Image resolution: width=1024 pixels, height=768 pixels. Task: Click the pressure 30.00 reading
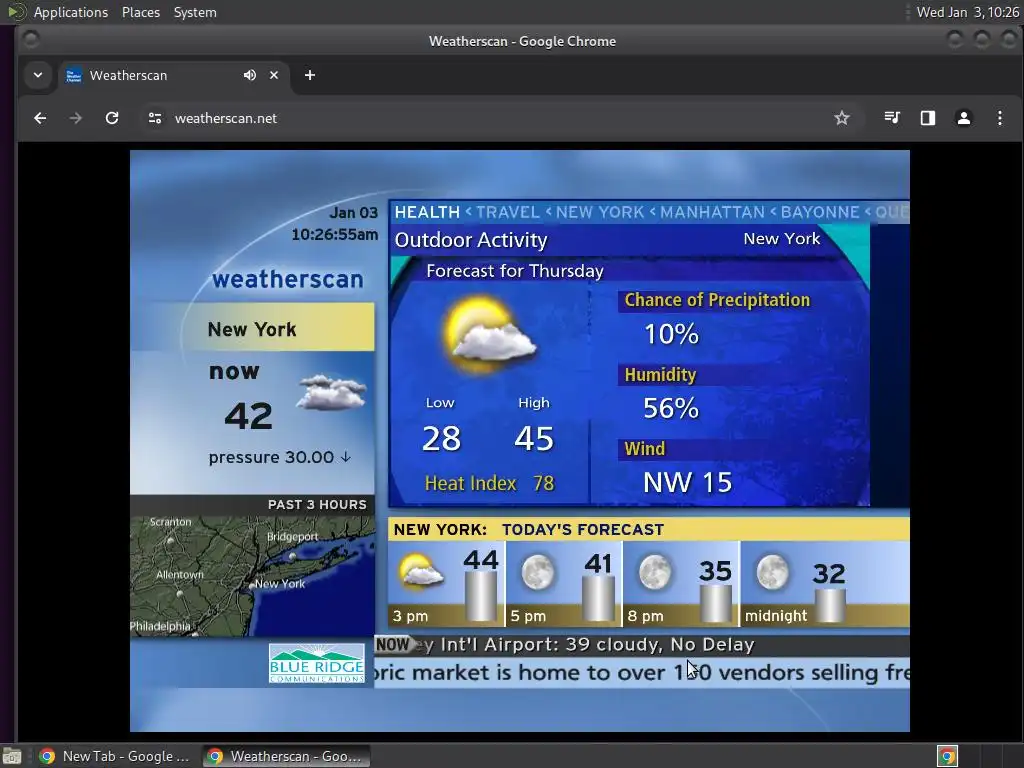coord(280,457)
